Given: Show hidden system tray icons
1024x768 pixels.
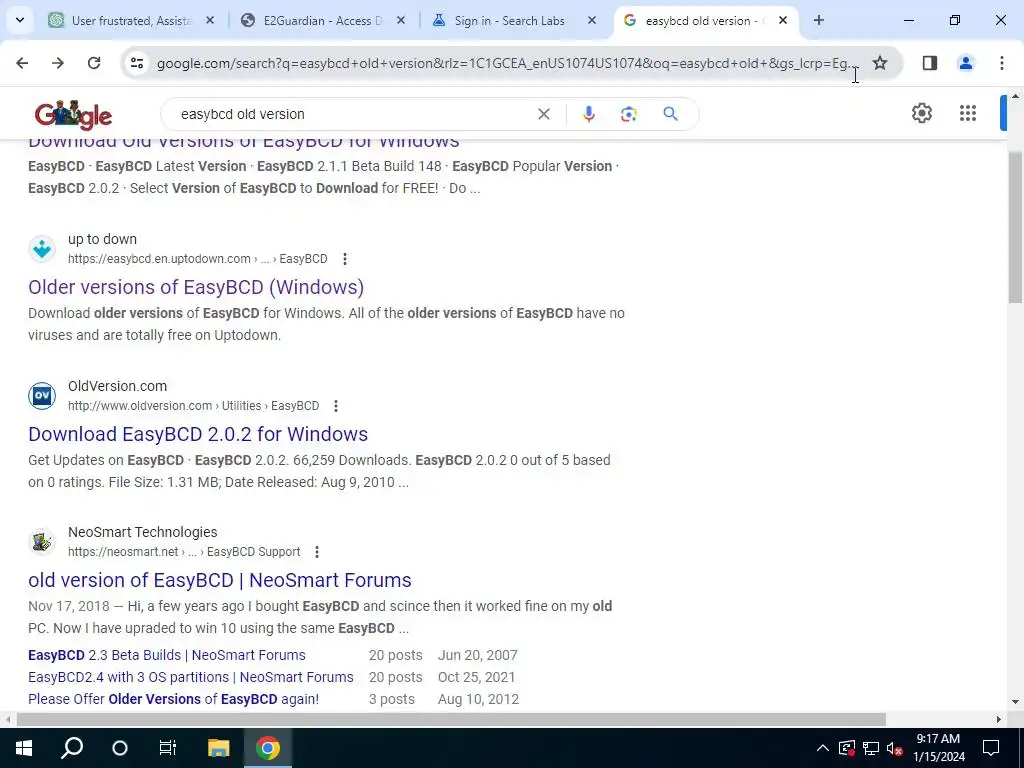Looking at the screenshot, I should 823,748.
